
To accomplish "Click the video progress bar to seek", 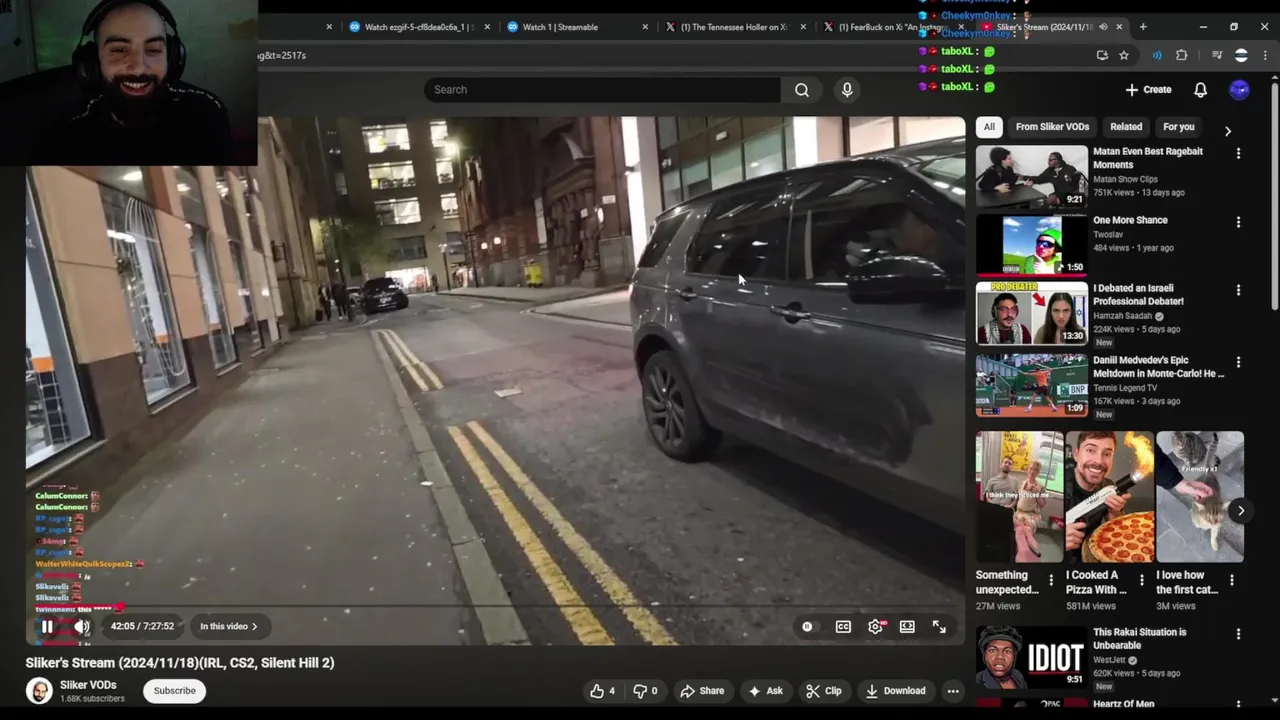I will 496,606.
